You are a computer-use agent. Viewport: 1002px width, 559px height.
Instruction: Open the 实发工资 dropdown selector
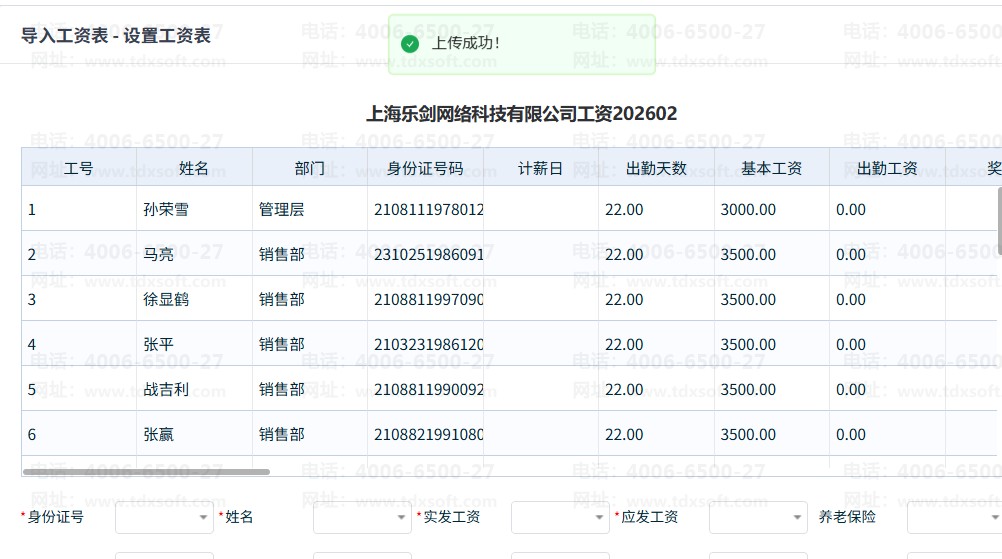point(559,517)
